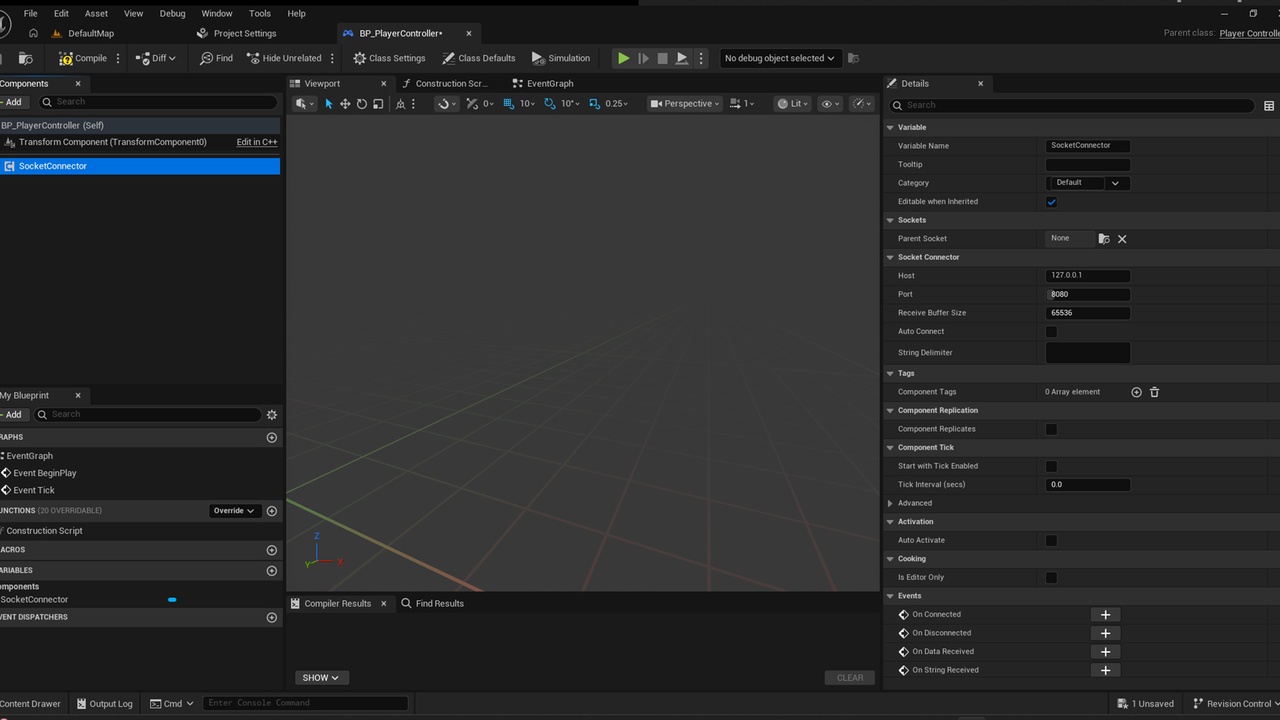
Task: Add element to Component Tags array
Action: pyautogui.click(x=1136, y=392)
